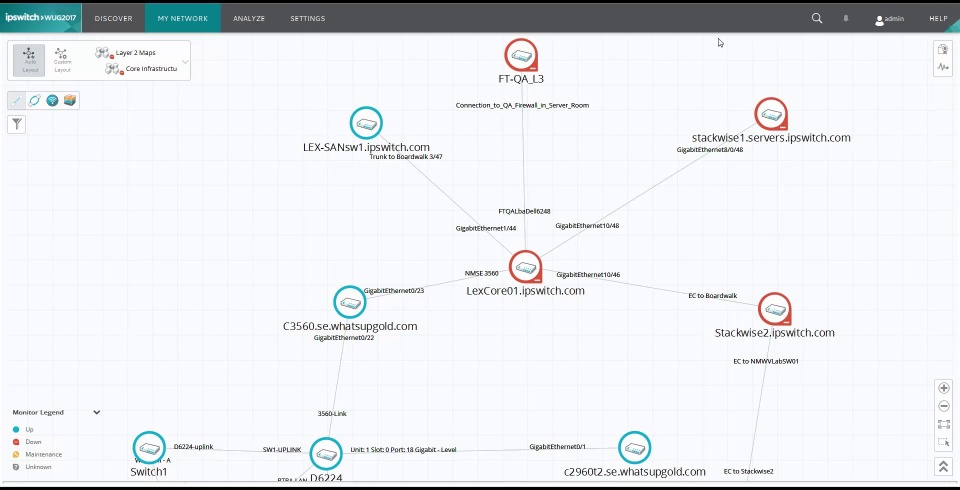
Task: Open the search magnifier
Action: pyautogui.click(x=817, y=18)
